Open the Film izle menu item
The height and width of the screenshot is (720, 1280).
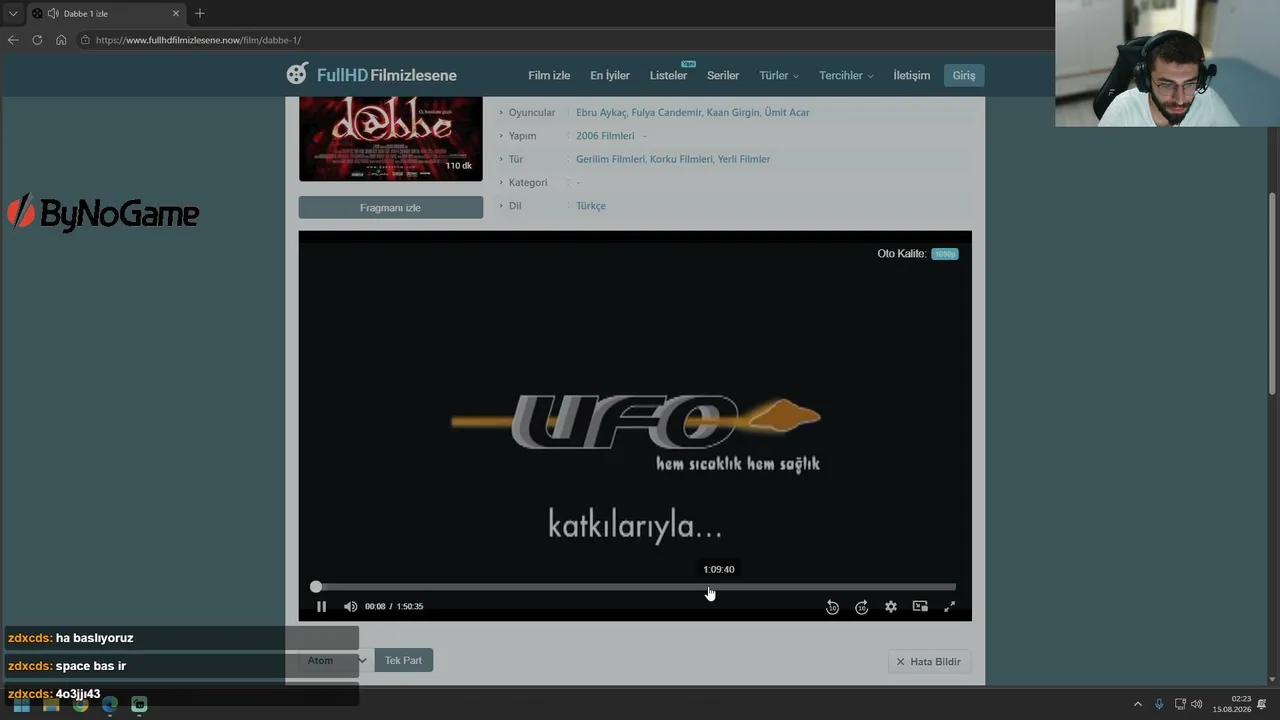pos(549,75)
